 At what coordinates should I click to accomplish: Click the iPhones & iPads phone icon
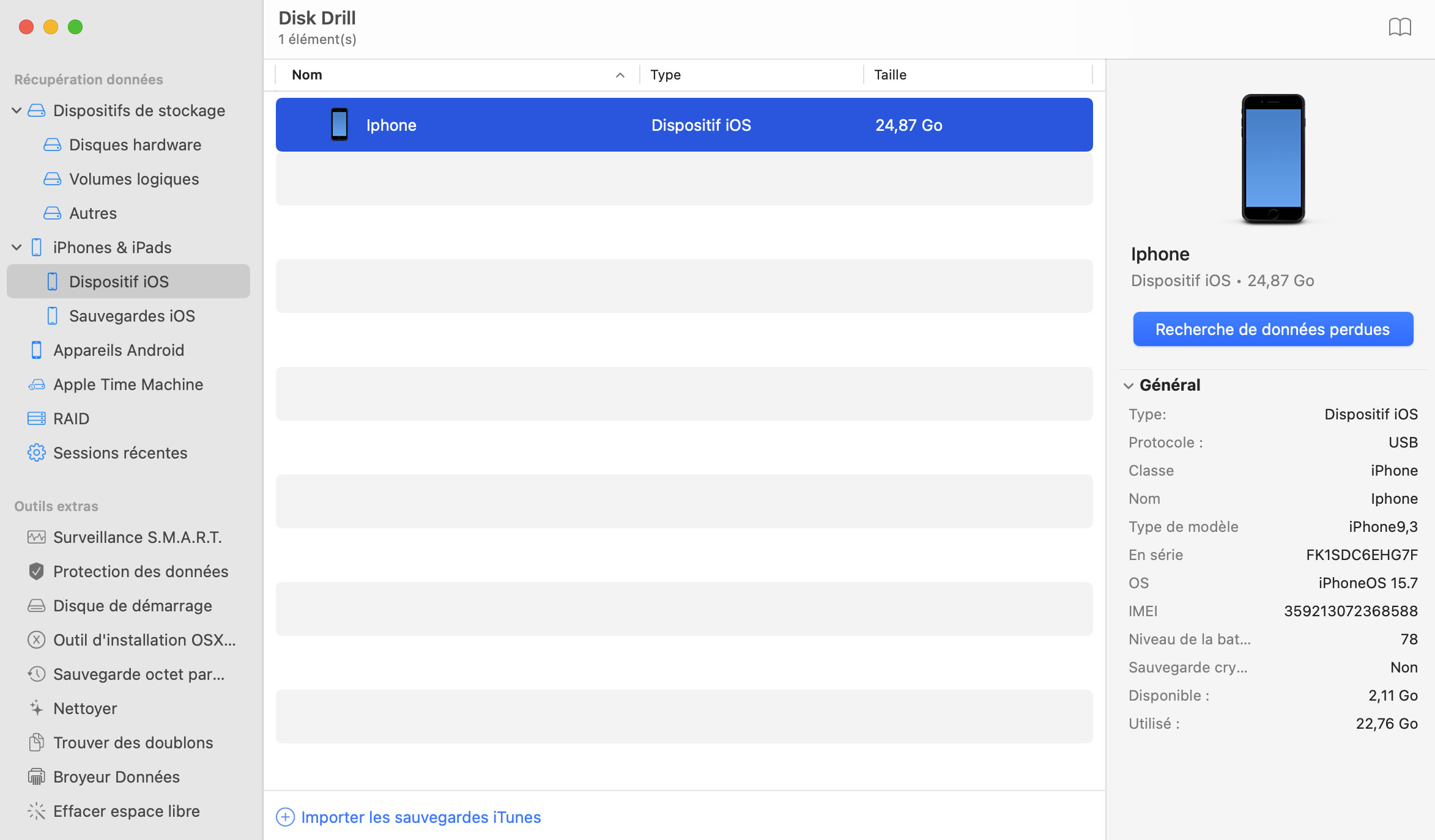pyautogui.click(x=37, y=248)
